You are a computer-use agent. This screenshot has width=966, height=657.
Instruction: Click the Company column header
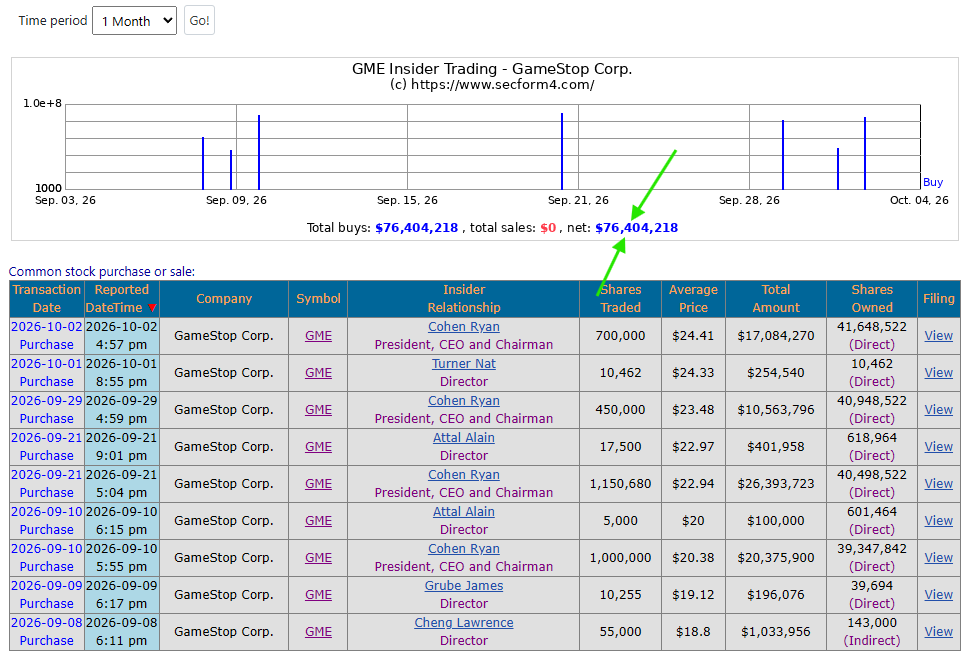[x=224, y=299]
